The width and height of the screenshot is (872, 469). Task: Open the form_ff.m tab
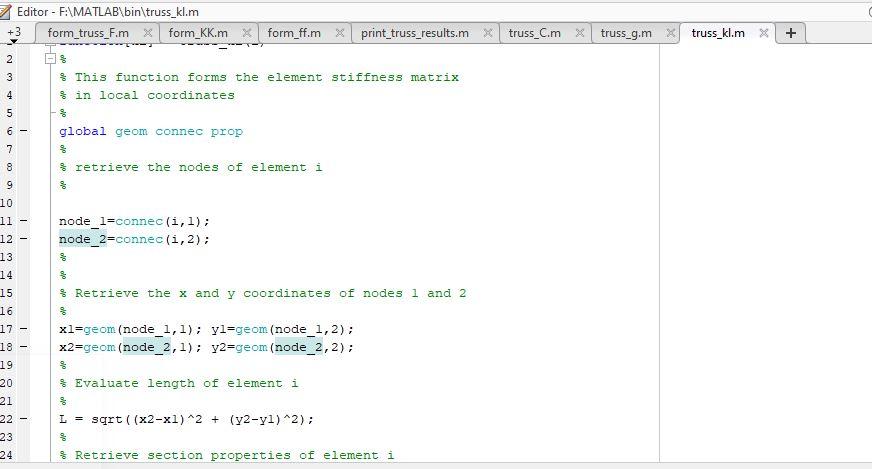click(294, 33)
